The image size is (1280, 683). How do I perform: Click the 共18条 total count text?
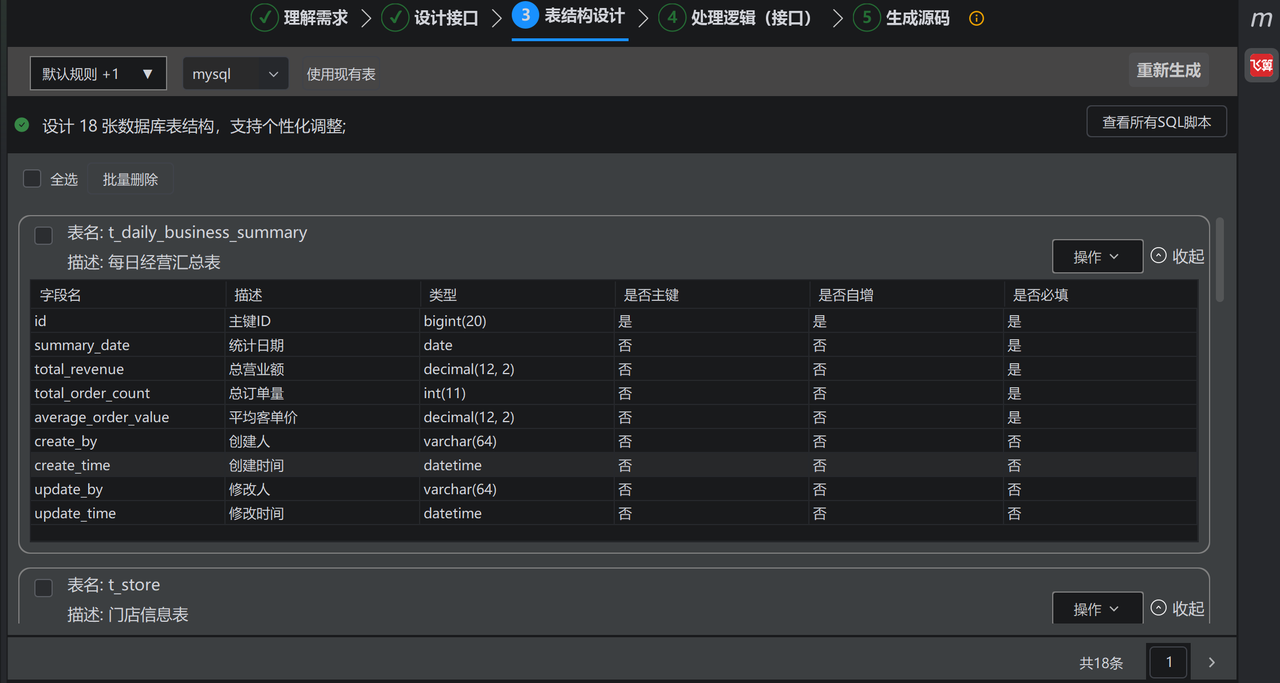tap(1102, 663)
